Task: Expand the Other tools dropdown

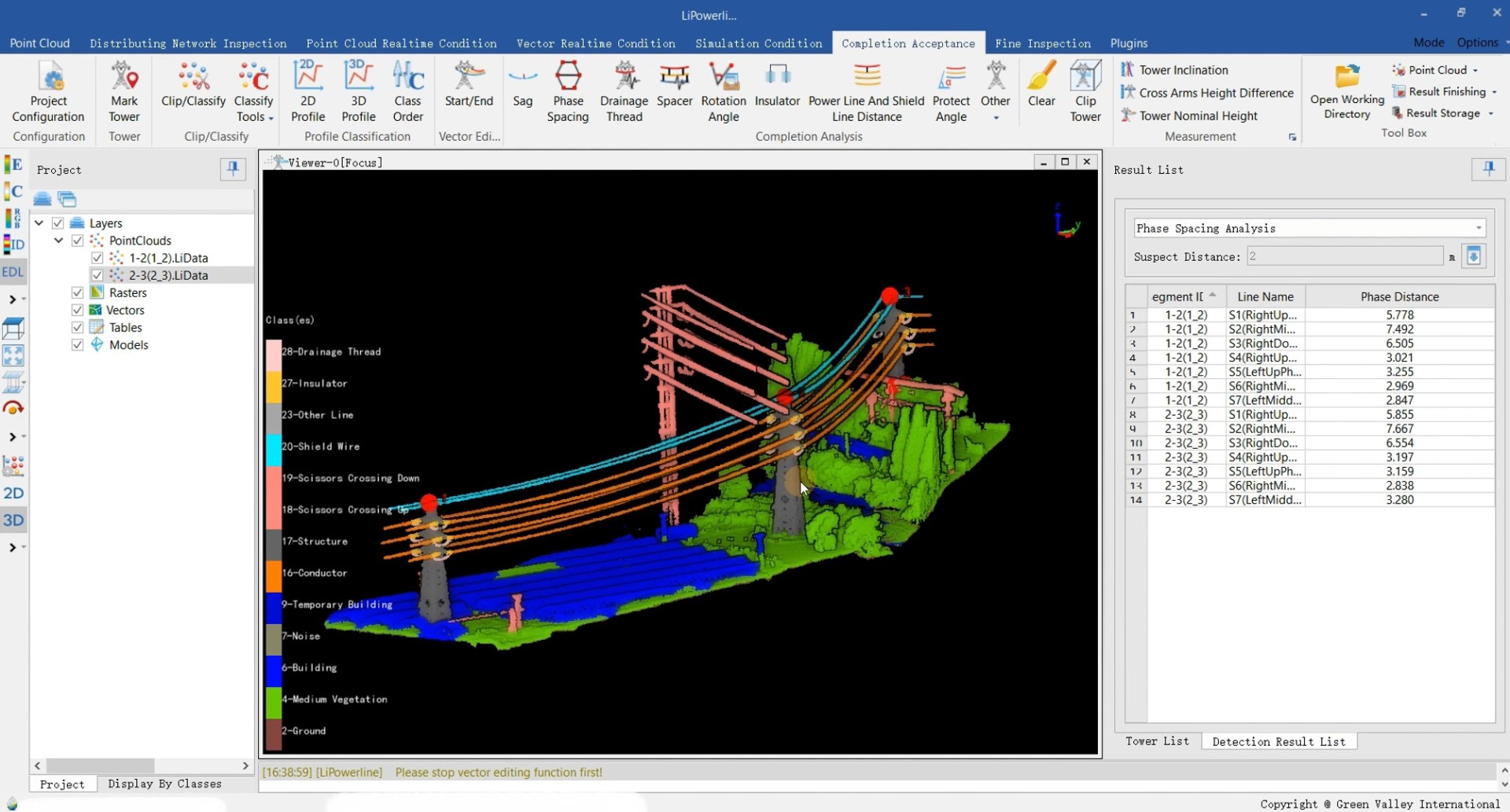Action: click(x=995, y=92)
